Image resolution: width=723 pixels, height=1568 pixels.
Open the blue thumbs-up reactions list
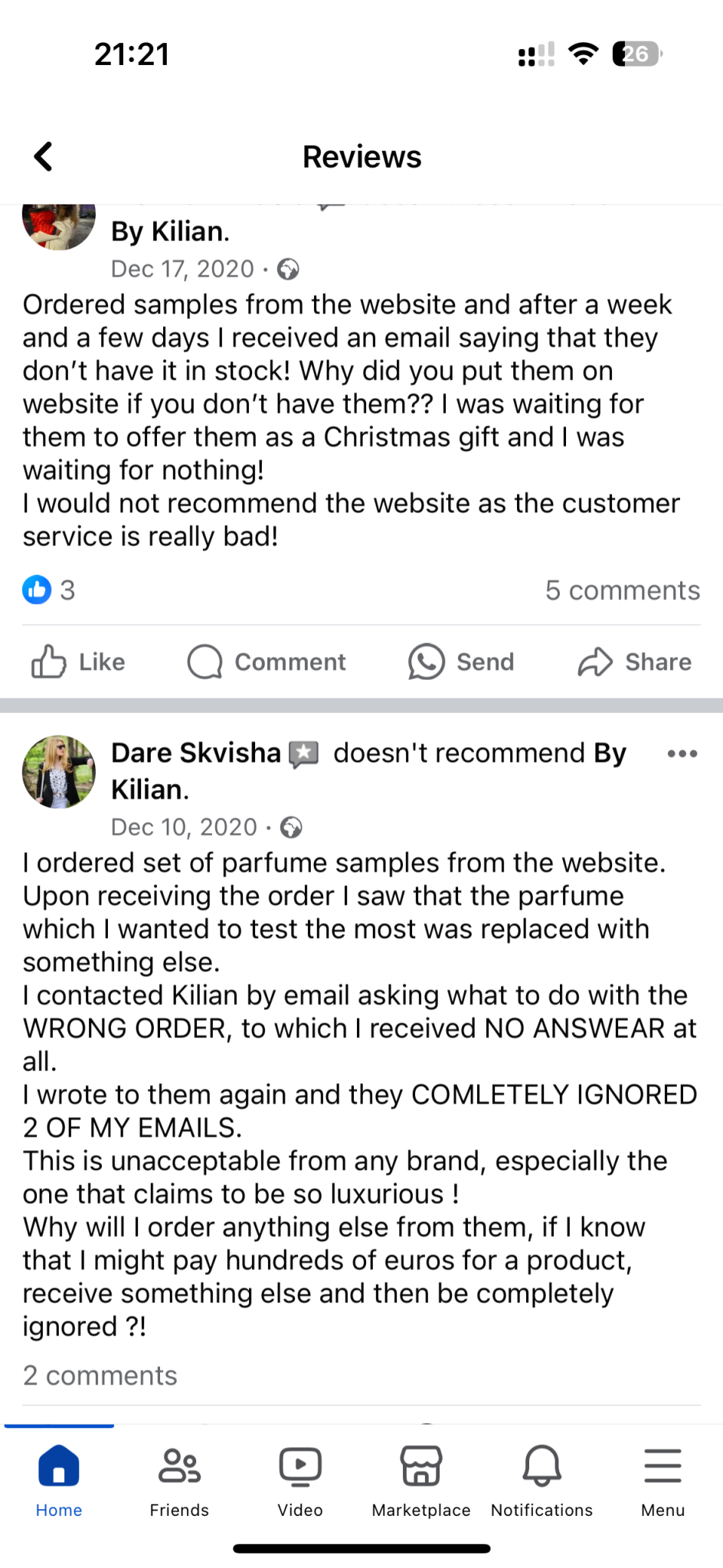[37, 590]
